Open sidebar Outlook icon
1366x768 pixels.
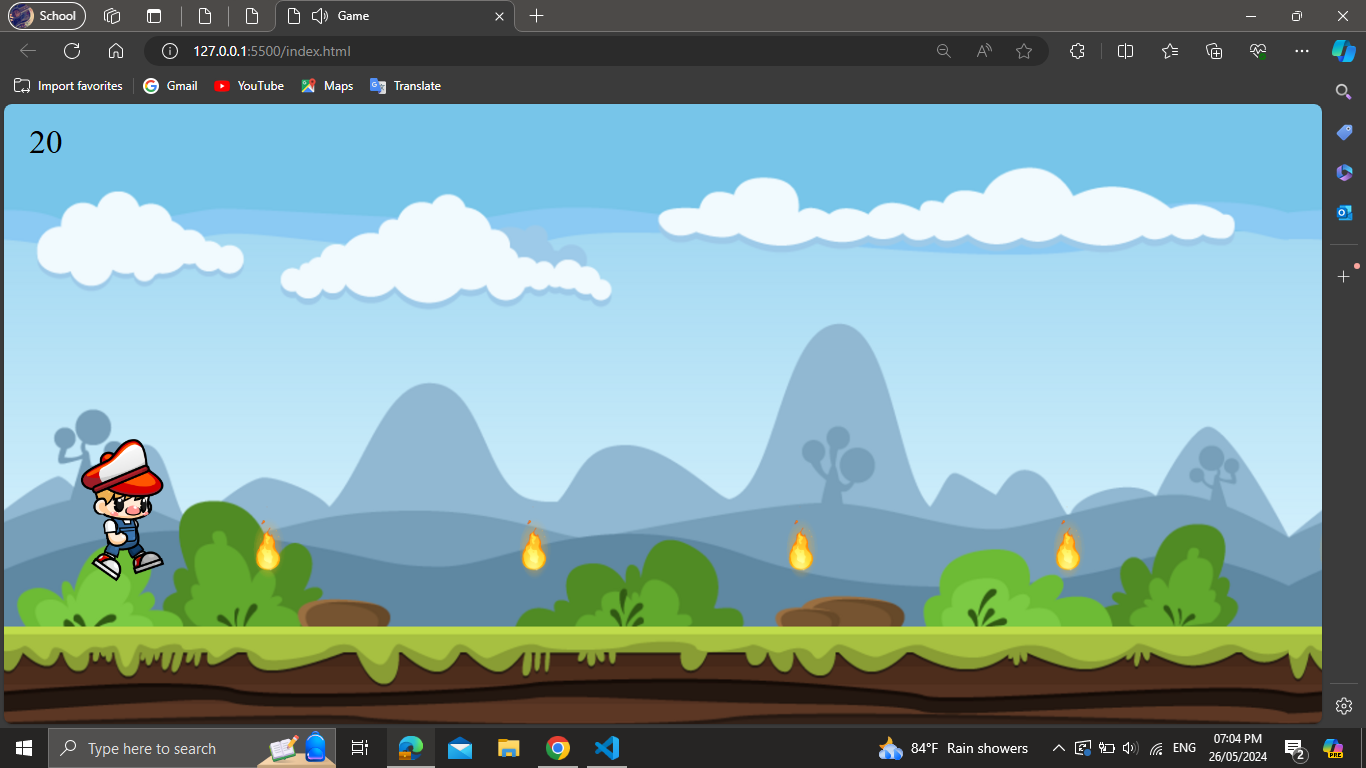coord(1344,212)
